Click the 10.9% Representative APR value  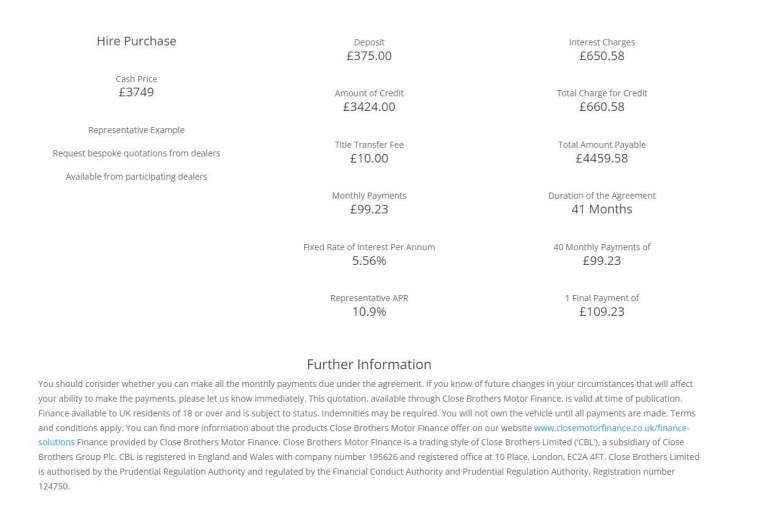click(369, 312)
